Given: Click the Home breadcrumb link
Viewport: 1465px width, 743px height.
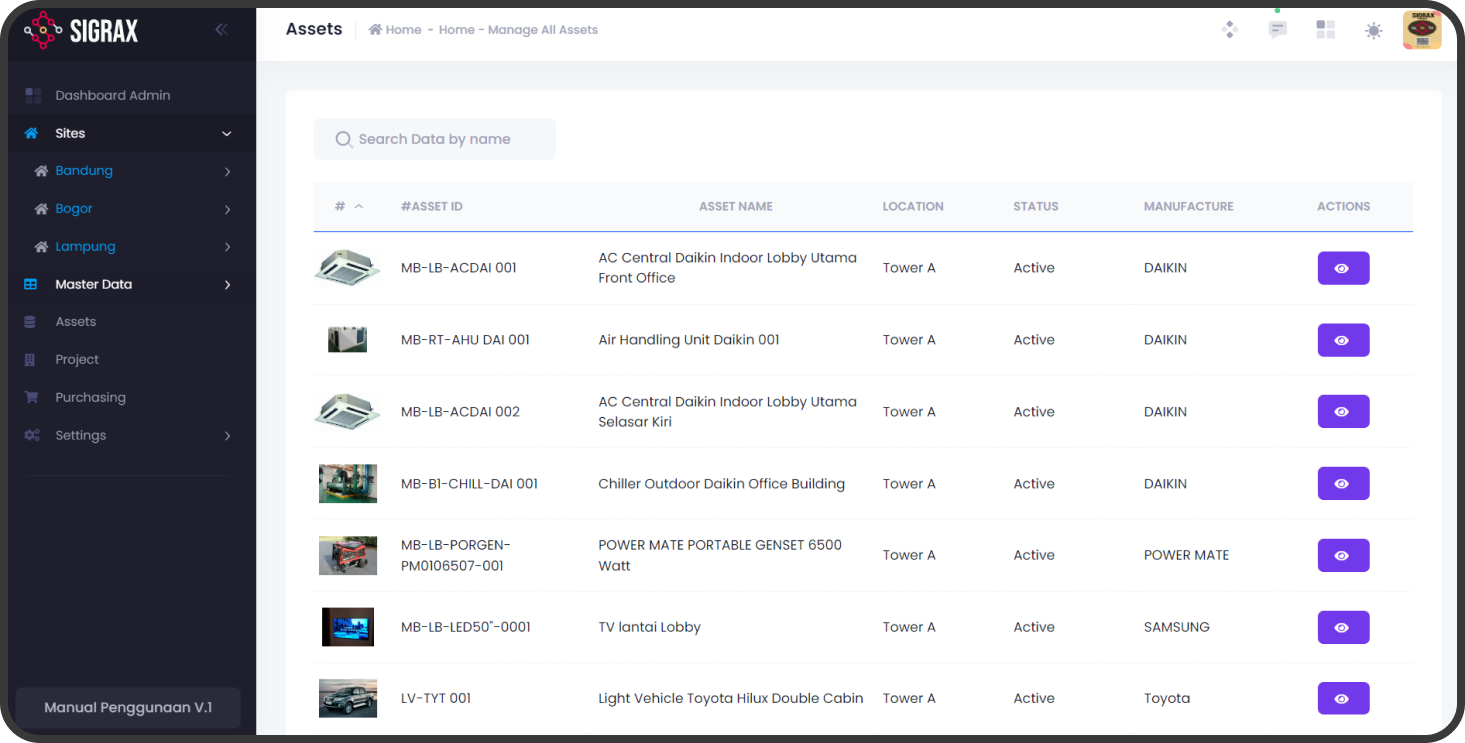Looking at the screenshot, I should (396, 30).
